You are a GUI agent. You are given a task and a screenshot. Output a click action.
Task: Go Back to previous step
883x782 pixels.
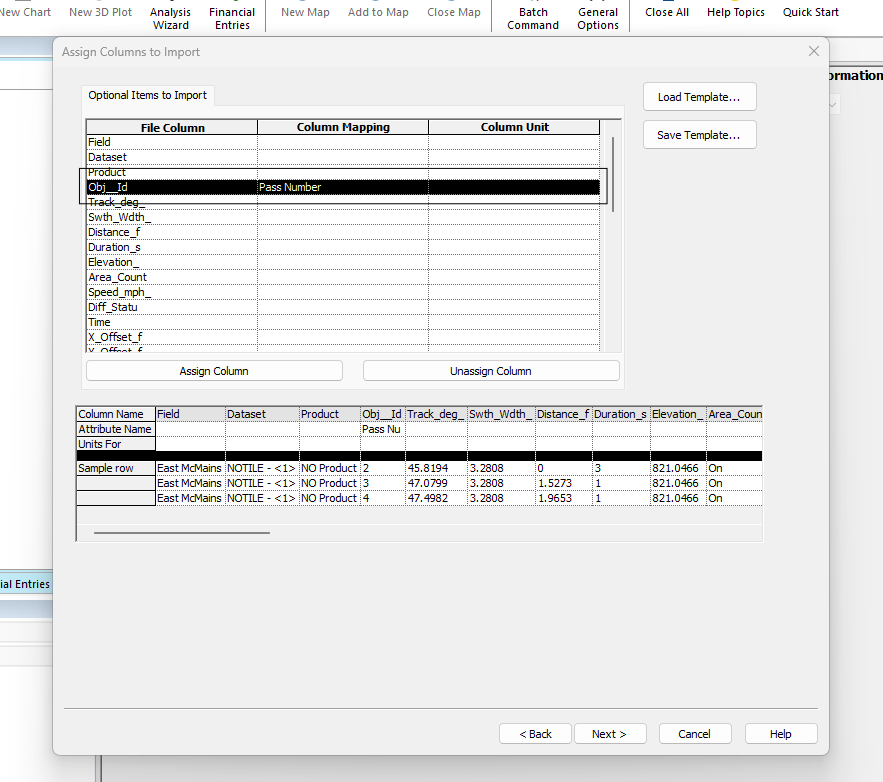coord(535,734)
